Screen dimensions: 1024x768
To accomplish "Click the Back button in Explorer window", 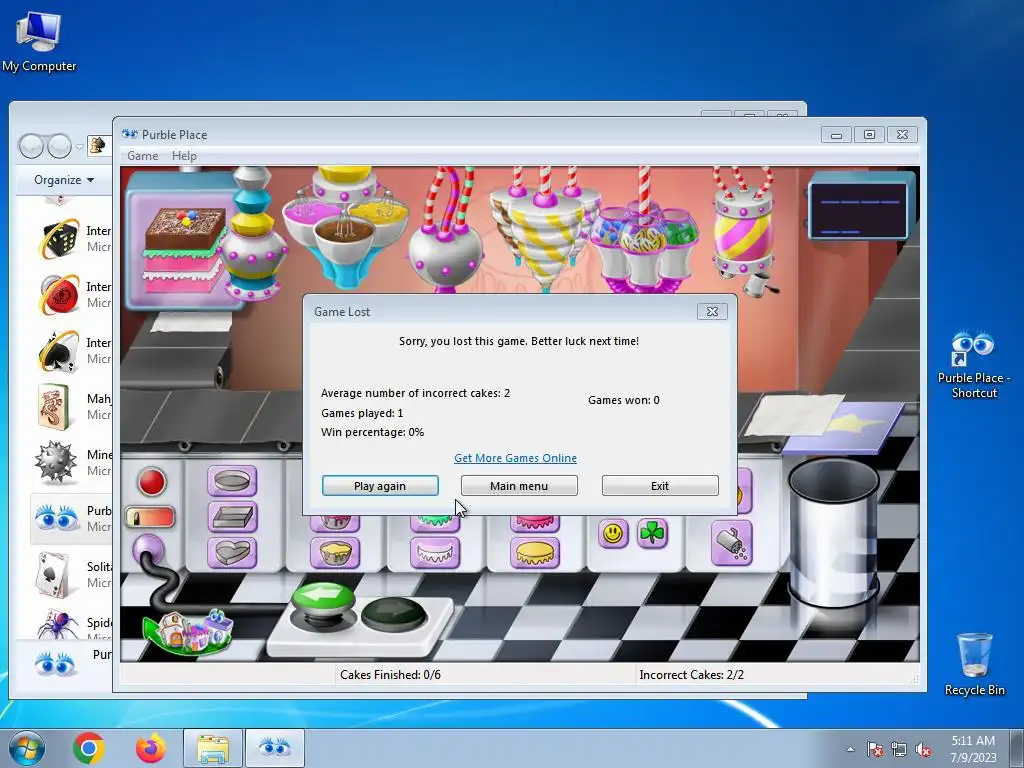I will [x=31, y=146].
